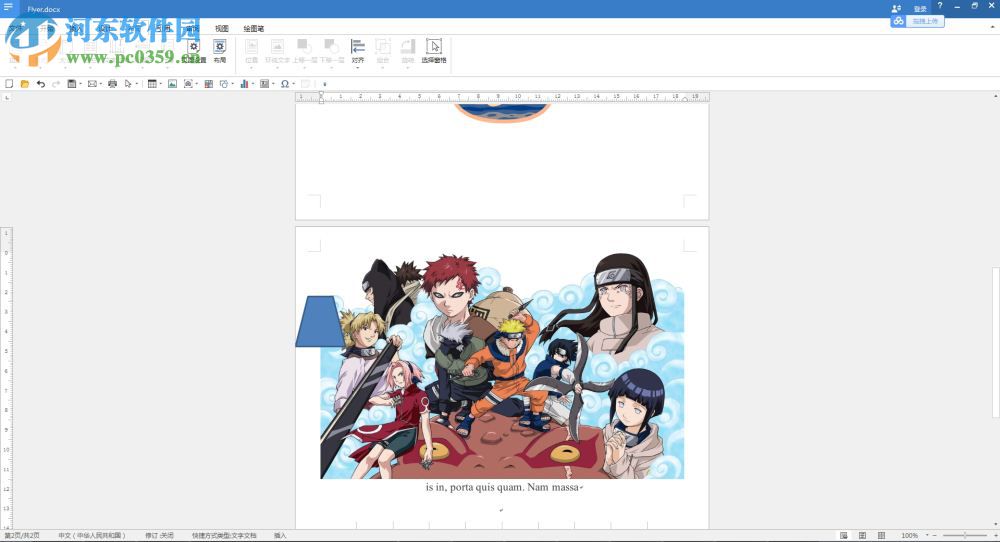Viewport: 1000px width, 542px height.
Task: Click the new blank document icon
Action: (x=9, y=84)
